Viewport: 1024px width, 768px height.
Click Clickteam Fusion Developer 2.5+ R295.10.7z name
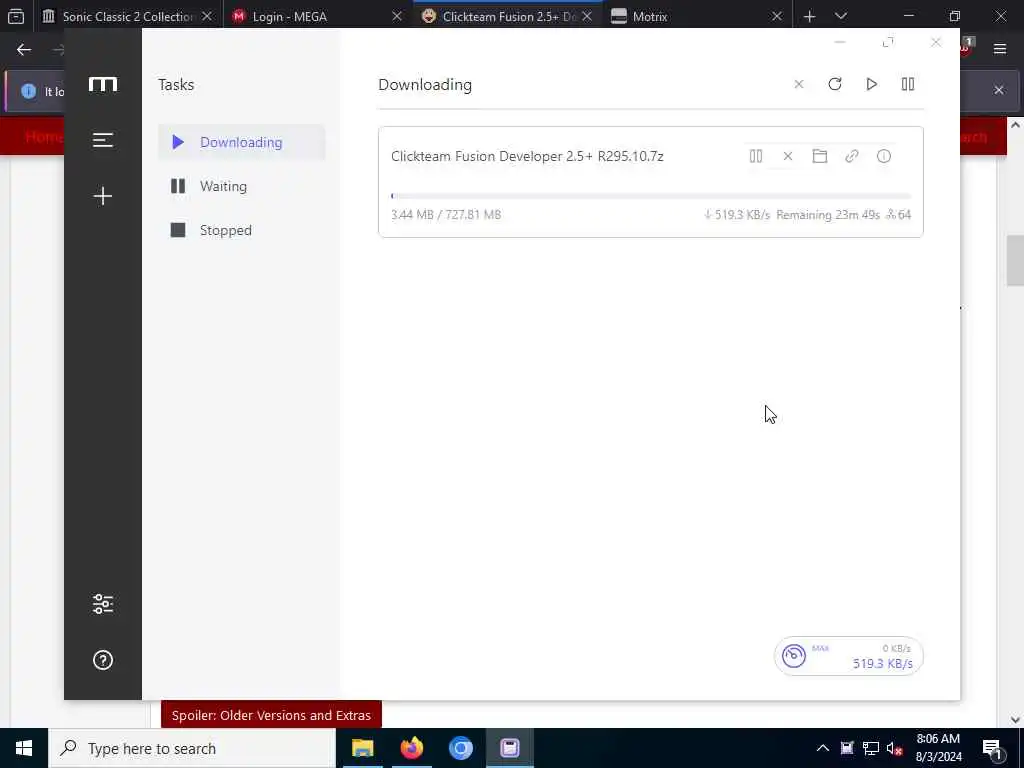click(527, 156)
